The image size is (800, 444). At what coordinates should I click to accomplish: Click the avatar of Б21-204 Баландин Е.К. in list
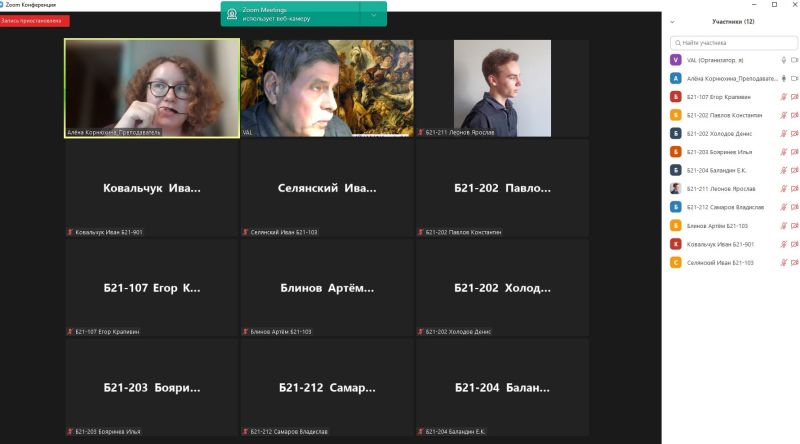676,170
